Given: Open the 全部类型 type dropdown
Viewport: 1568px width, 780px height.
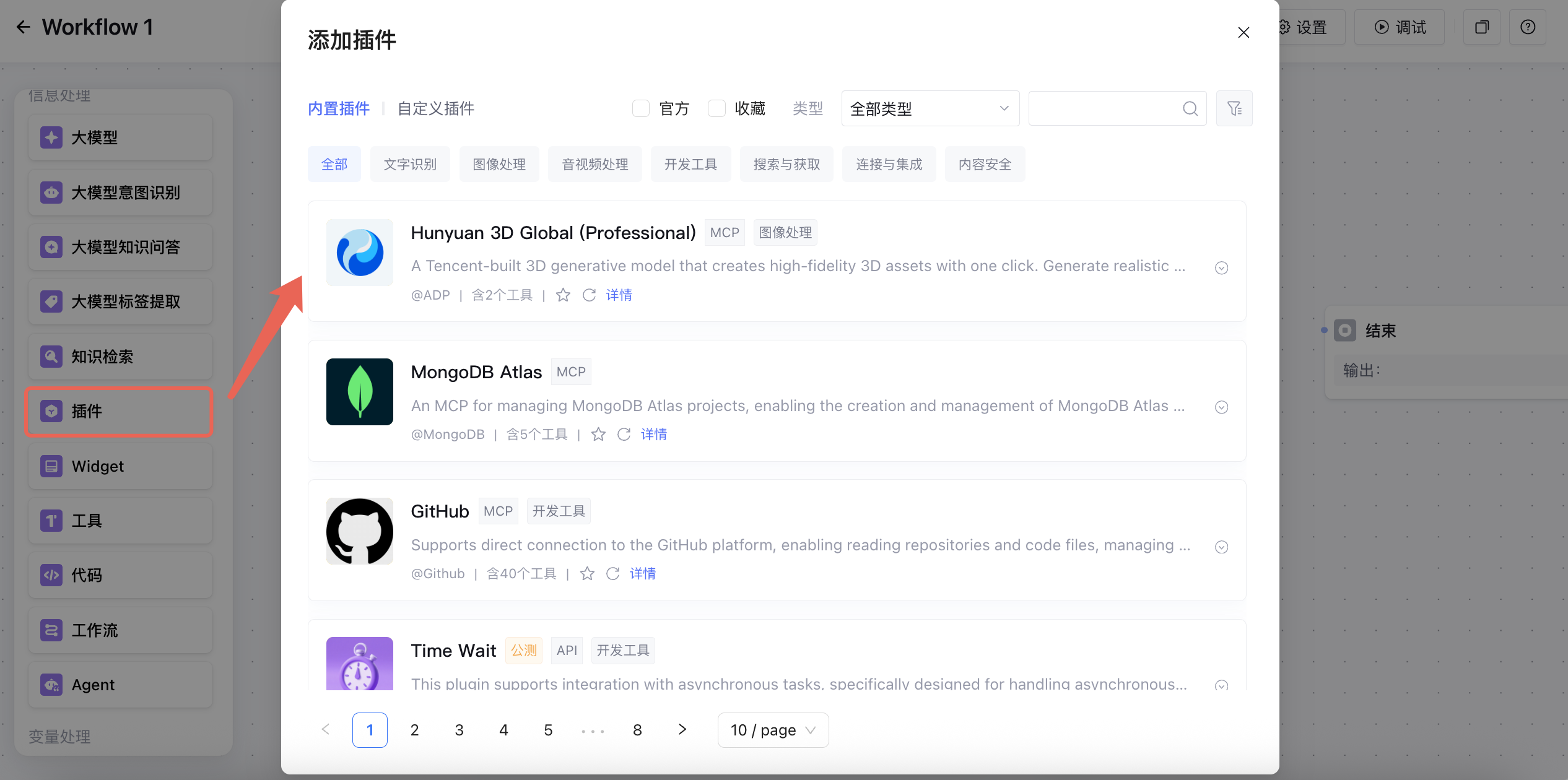Looking at the screenshot, I should click(930, 109).
